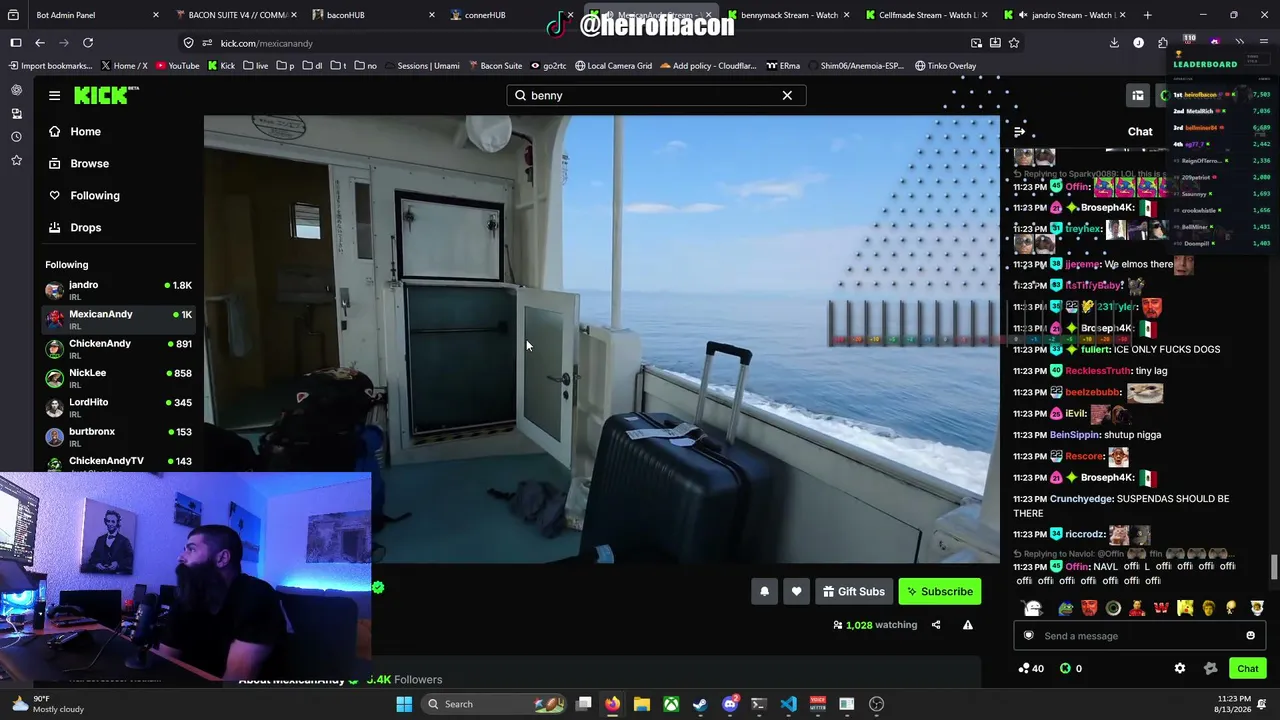Switch to connerHUB browser tab

tap(509, 15)
